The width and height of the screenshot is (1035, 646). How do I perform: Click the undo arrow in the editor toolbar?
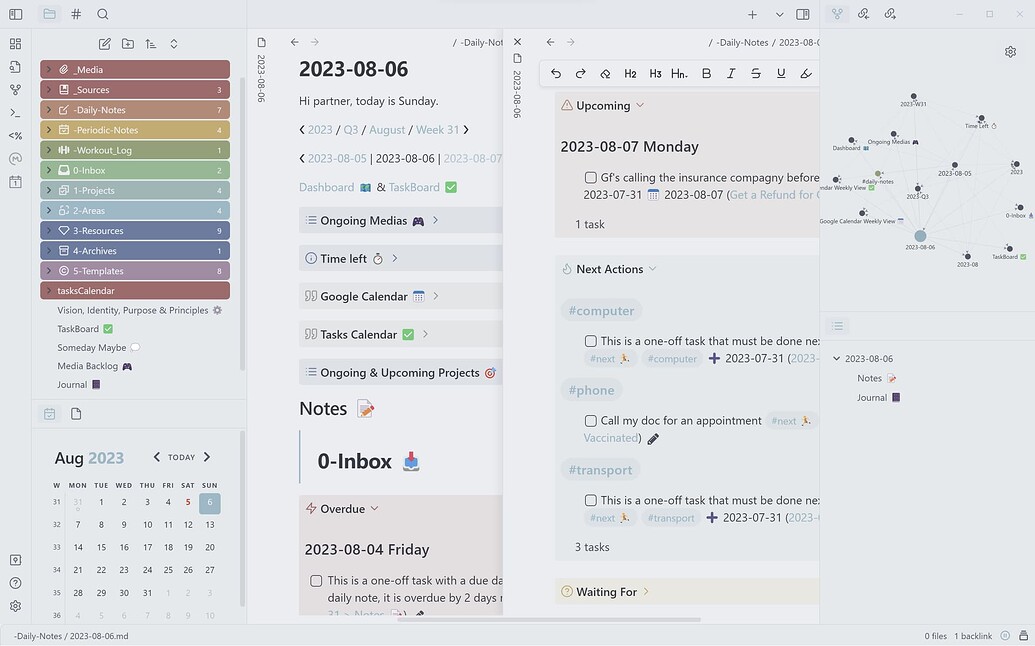tap(556, 73)
